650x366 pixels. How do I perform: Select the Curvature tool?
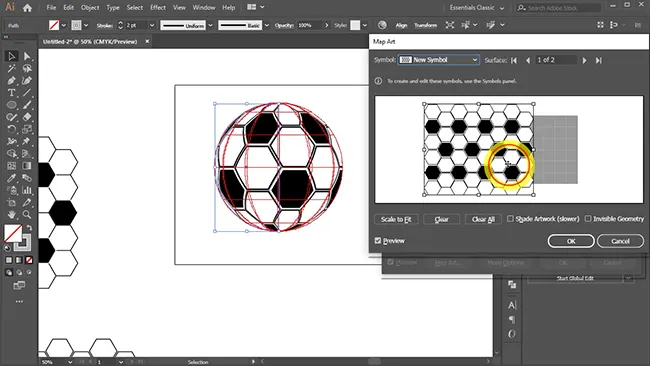(x=27, y=80)
